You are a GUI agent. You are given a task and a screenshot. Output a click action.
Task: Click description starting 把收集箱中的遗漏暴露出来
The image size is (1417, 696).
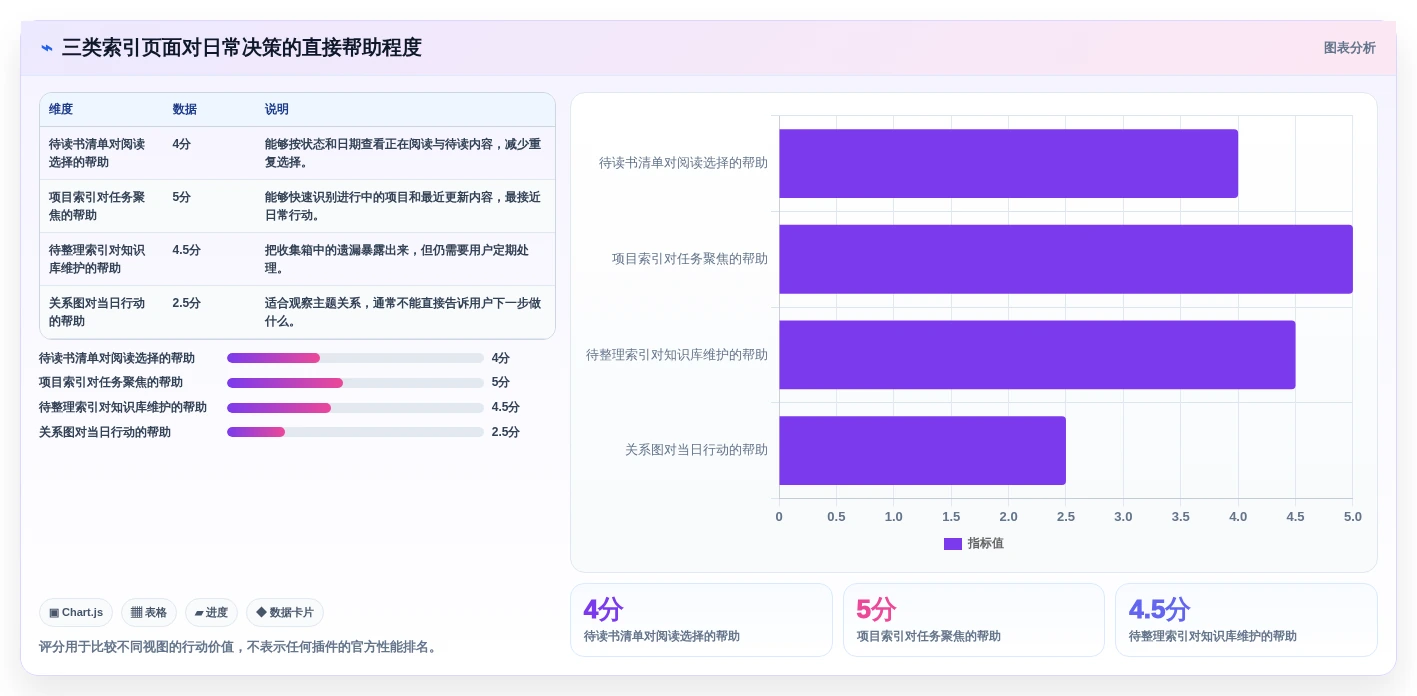tap(397, 259)
